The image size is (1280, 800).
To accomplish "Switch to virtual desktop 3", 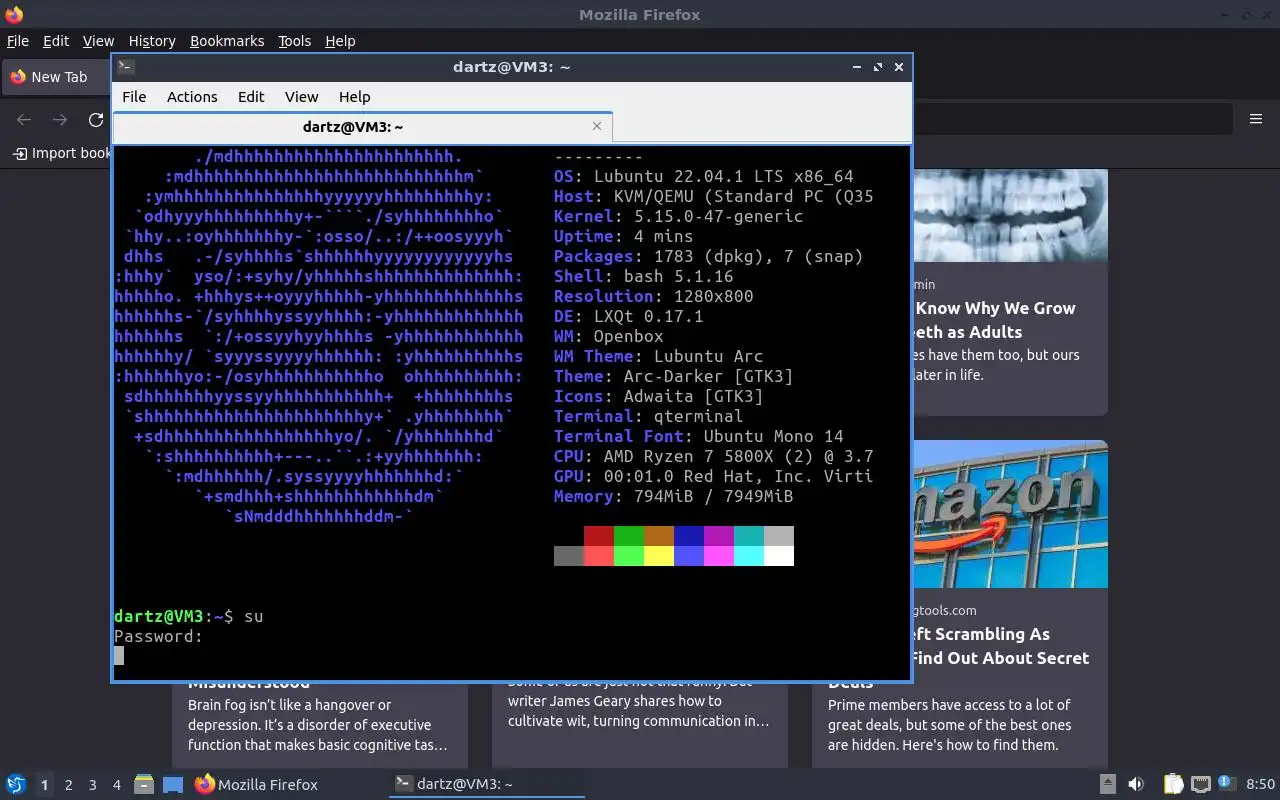I will [93, 785].
